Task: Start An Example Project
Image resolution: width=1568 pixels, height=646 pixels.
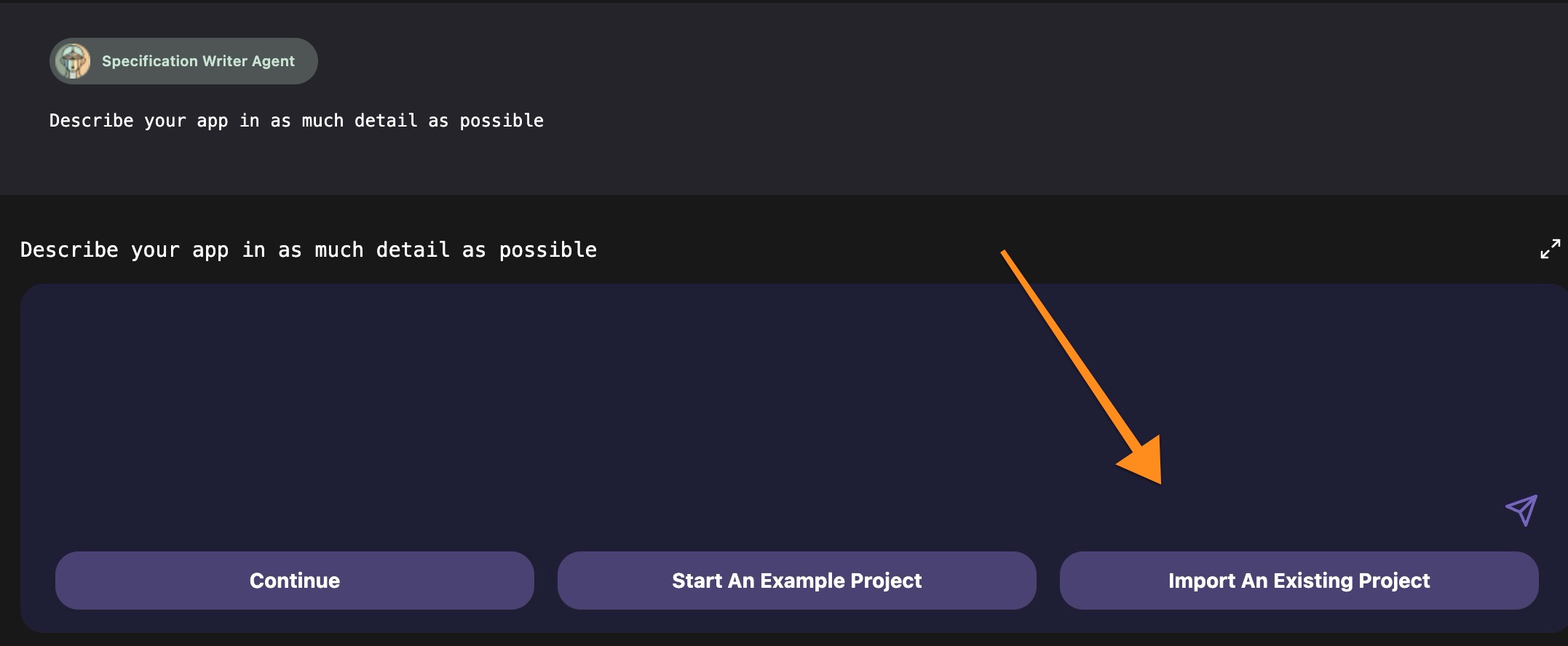Action: pos(796,581)
